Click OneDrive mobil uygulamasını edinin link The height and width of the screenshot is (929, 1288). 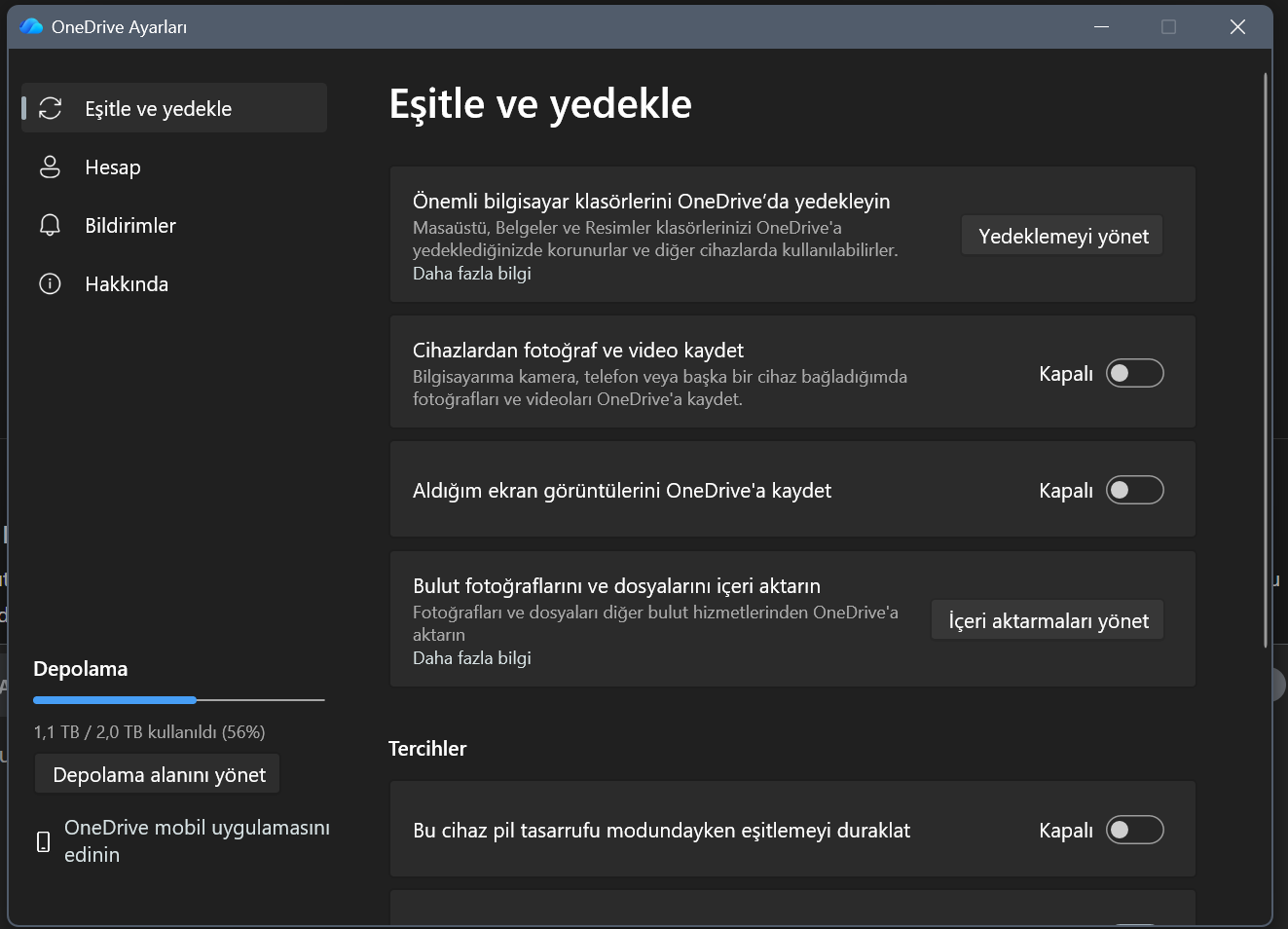[x=197, y=840]
